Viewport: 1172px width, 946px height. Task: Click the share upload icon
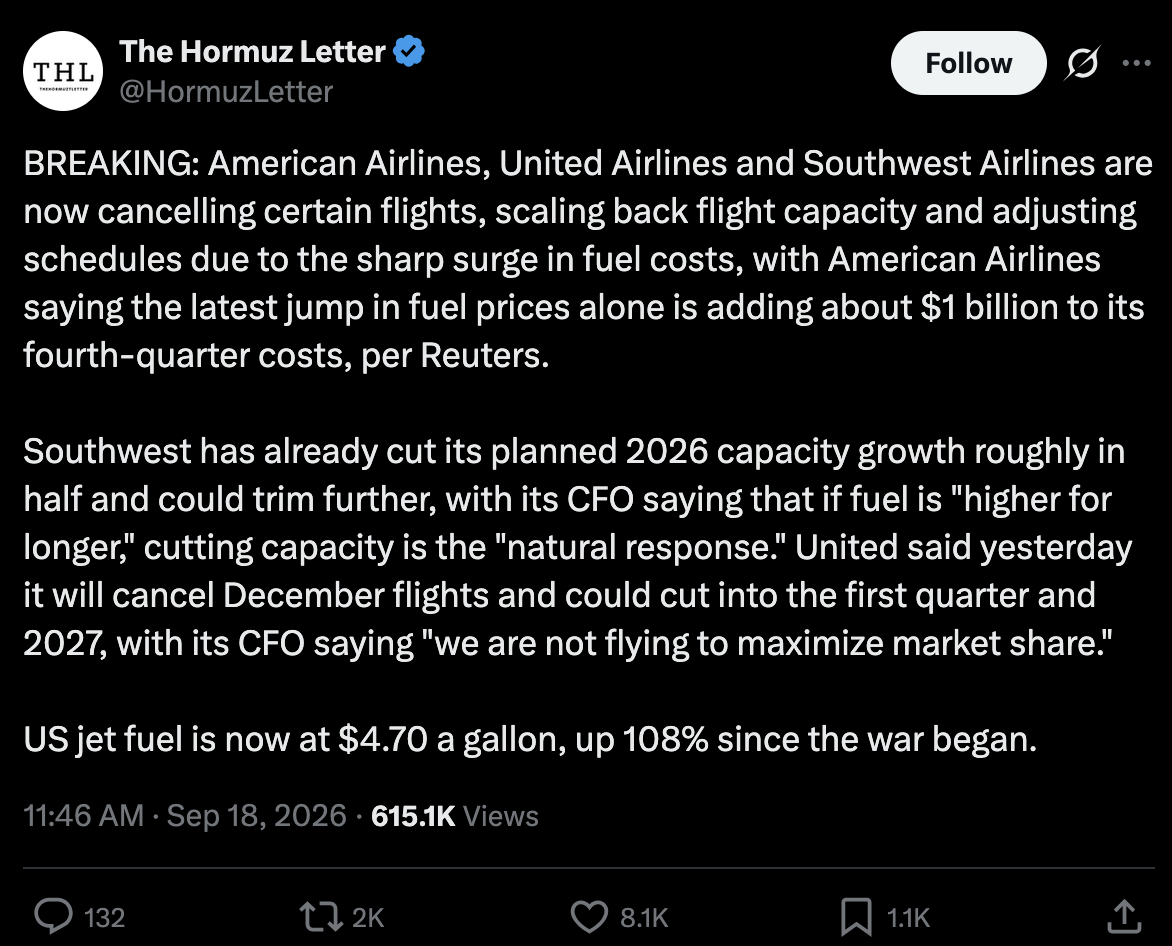[x=1123, y=917]
